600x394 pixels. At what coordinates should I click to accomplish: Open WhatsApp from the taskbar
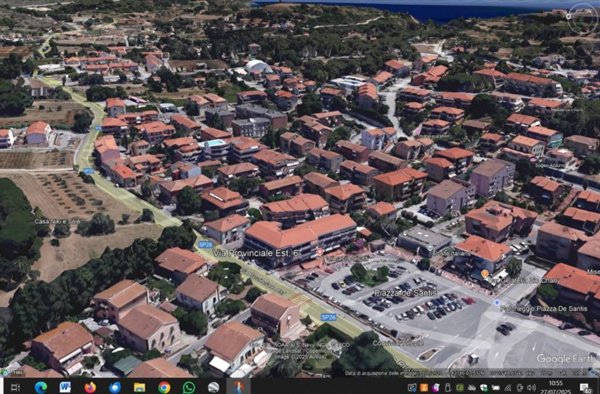point(189,387)
